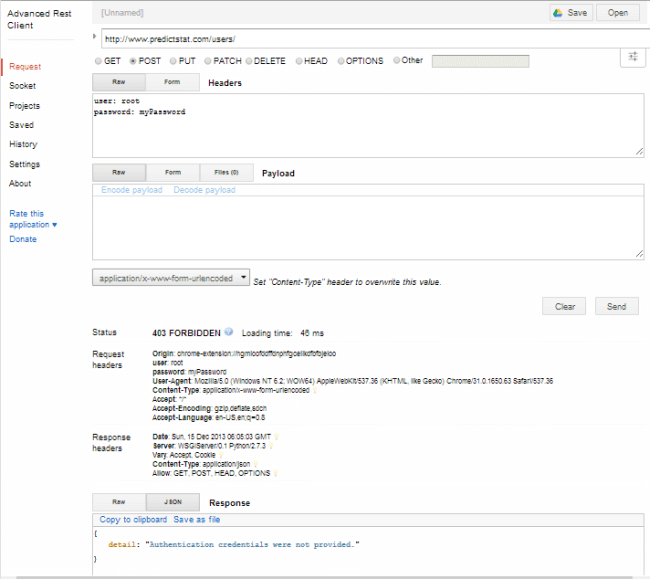Select the GET method radio button
The height and width of the screenshot is (579, 650).
coord(98,61)
